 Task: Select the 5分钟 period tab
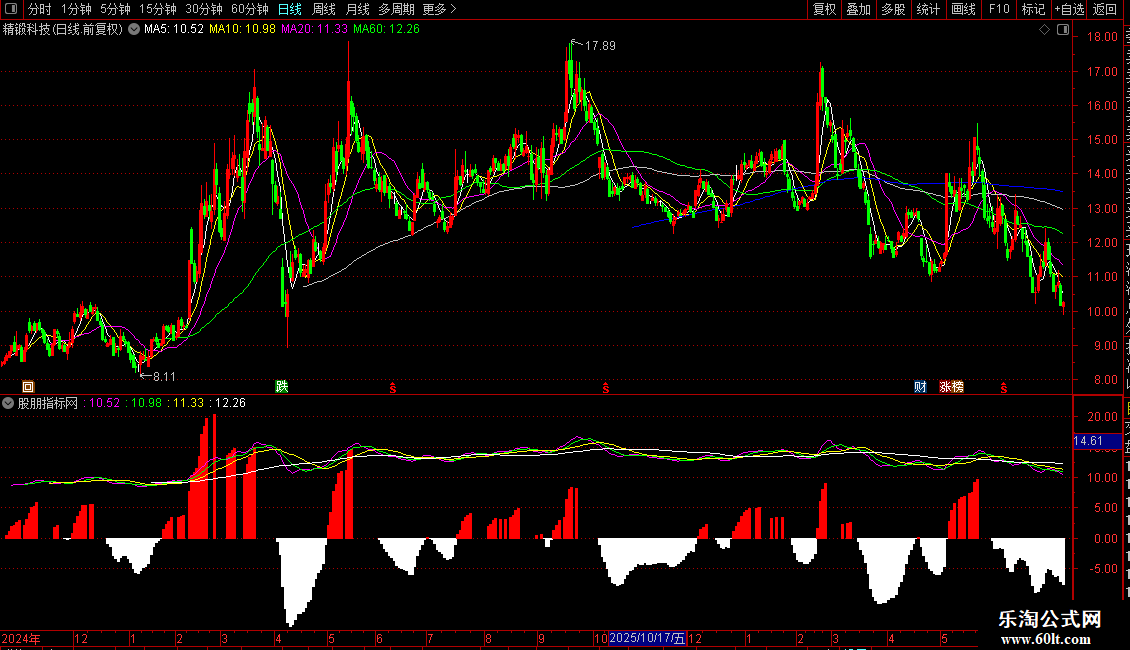115,9
